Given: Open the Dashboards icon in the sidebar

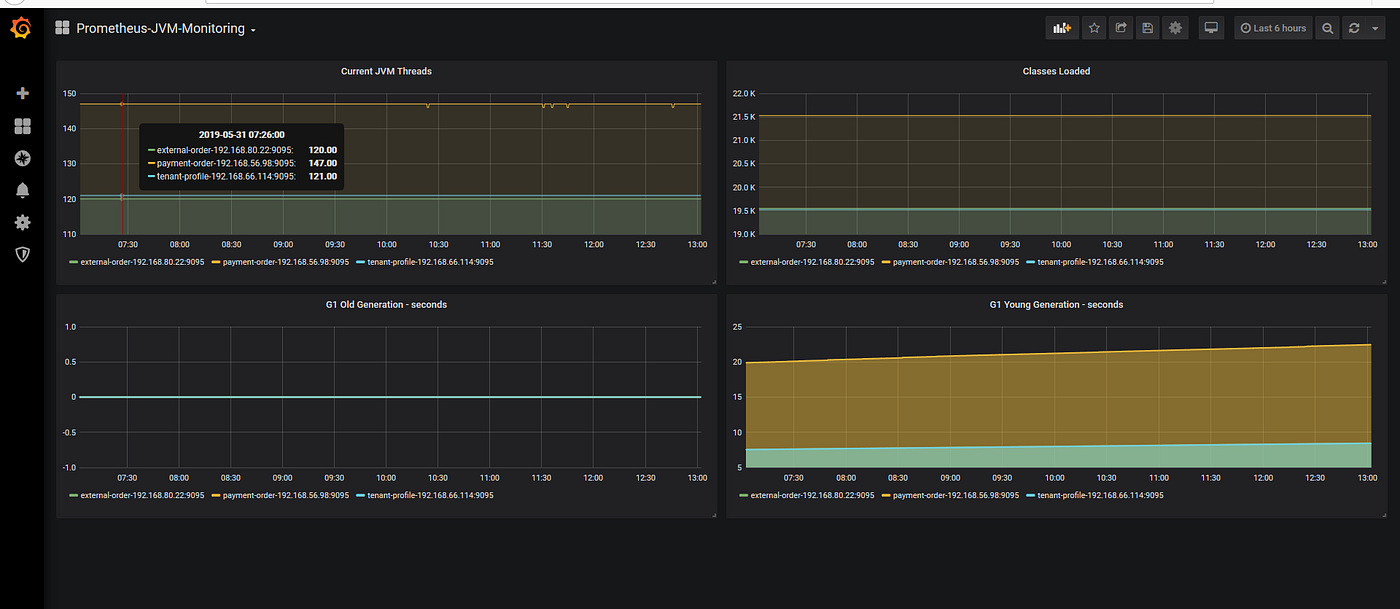Looking at the screenshot, I should click(x=22, y=126).
